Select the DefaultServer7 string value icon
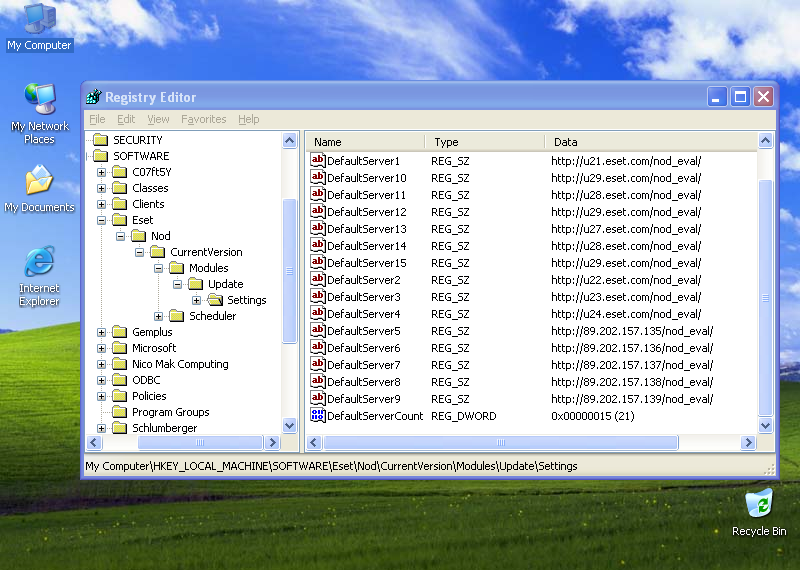This screenshot has width=800, height=570. (318, 365)
